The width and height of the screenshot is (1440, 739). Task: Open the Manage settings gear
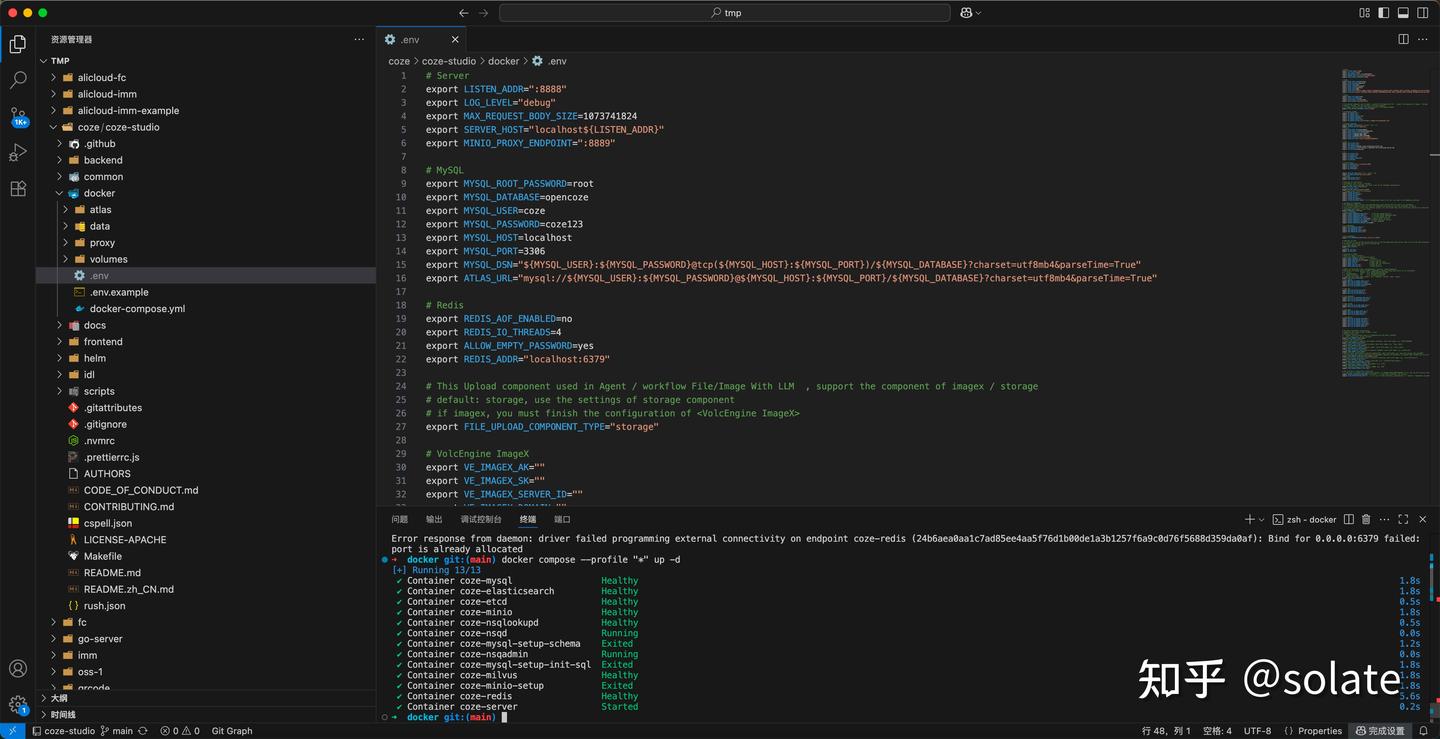(18, 704)
